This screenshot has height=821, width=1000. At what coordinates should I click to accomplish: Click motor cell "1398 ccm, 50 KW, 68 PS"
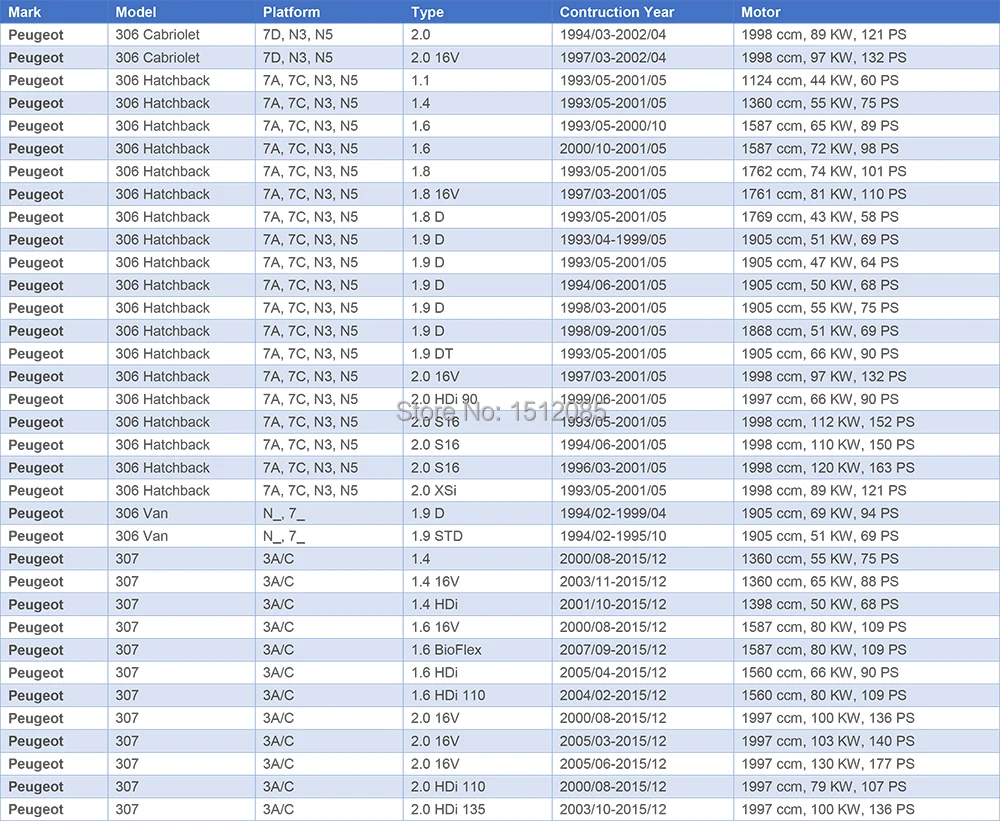coord(867,604)
